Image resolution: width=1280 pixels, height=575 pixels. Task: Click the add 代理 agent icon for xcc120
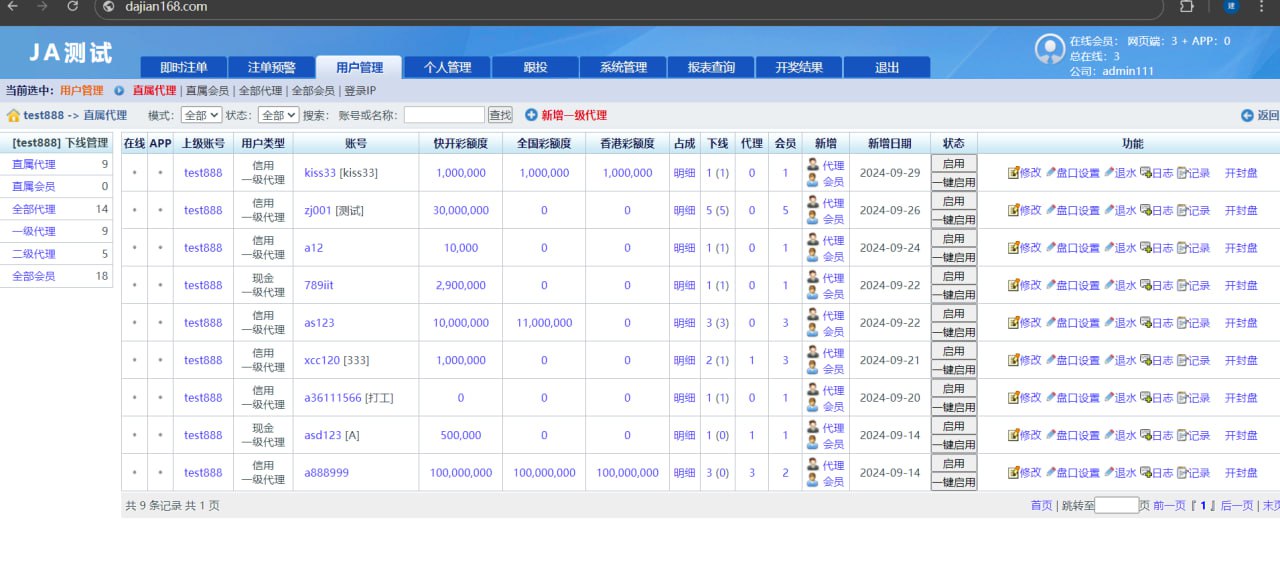coord(813,352)
